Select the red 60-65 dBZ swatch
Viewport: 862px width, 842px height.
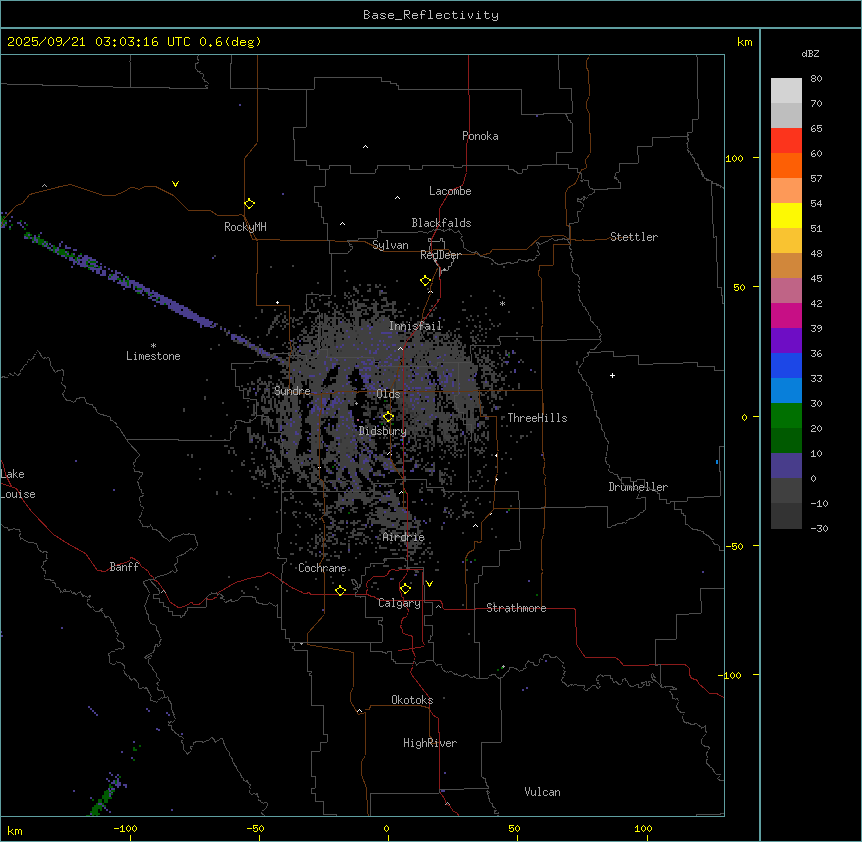point(786,140)
